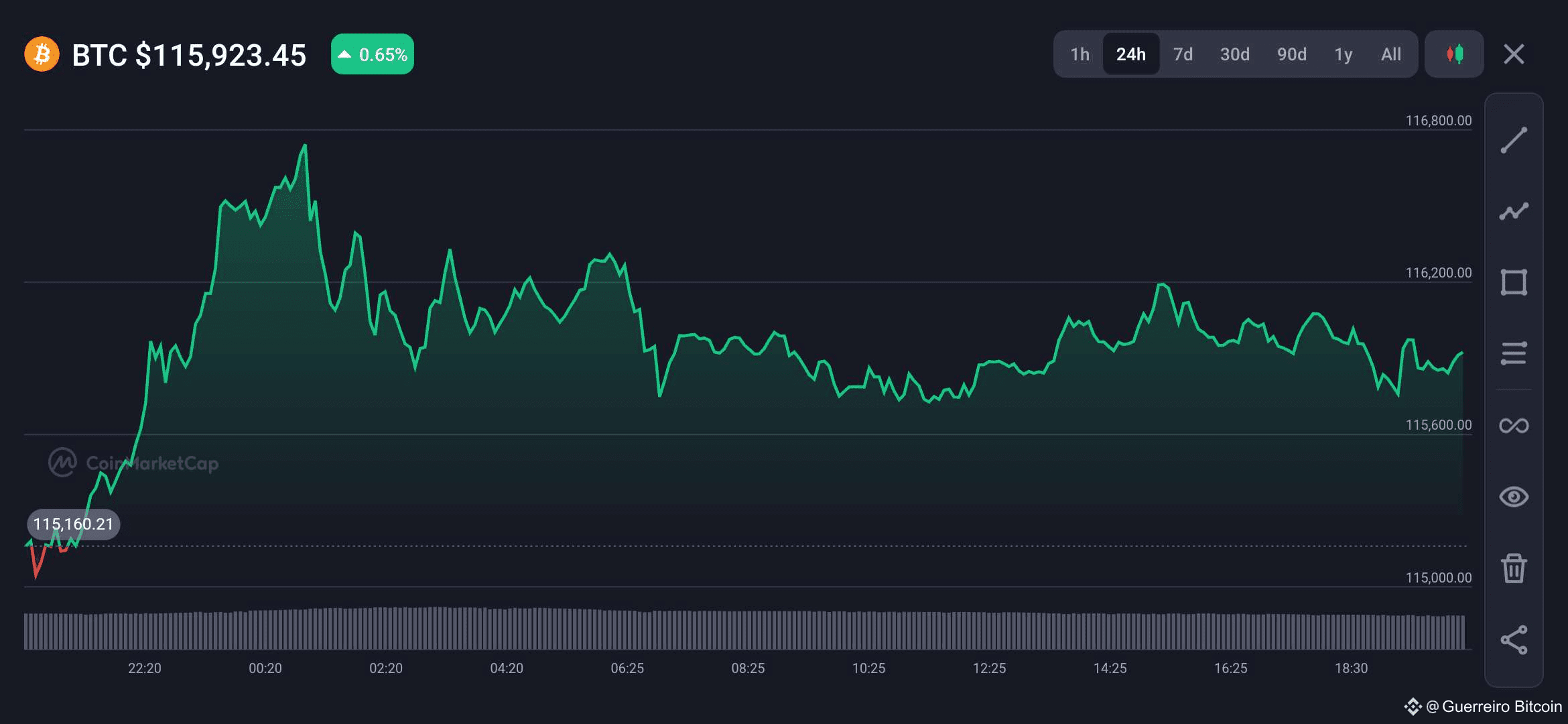1568x724 pixels.
Task: Click the 00:20 time axis label
Action: [265, 668]
